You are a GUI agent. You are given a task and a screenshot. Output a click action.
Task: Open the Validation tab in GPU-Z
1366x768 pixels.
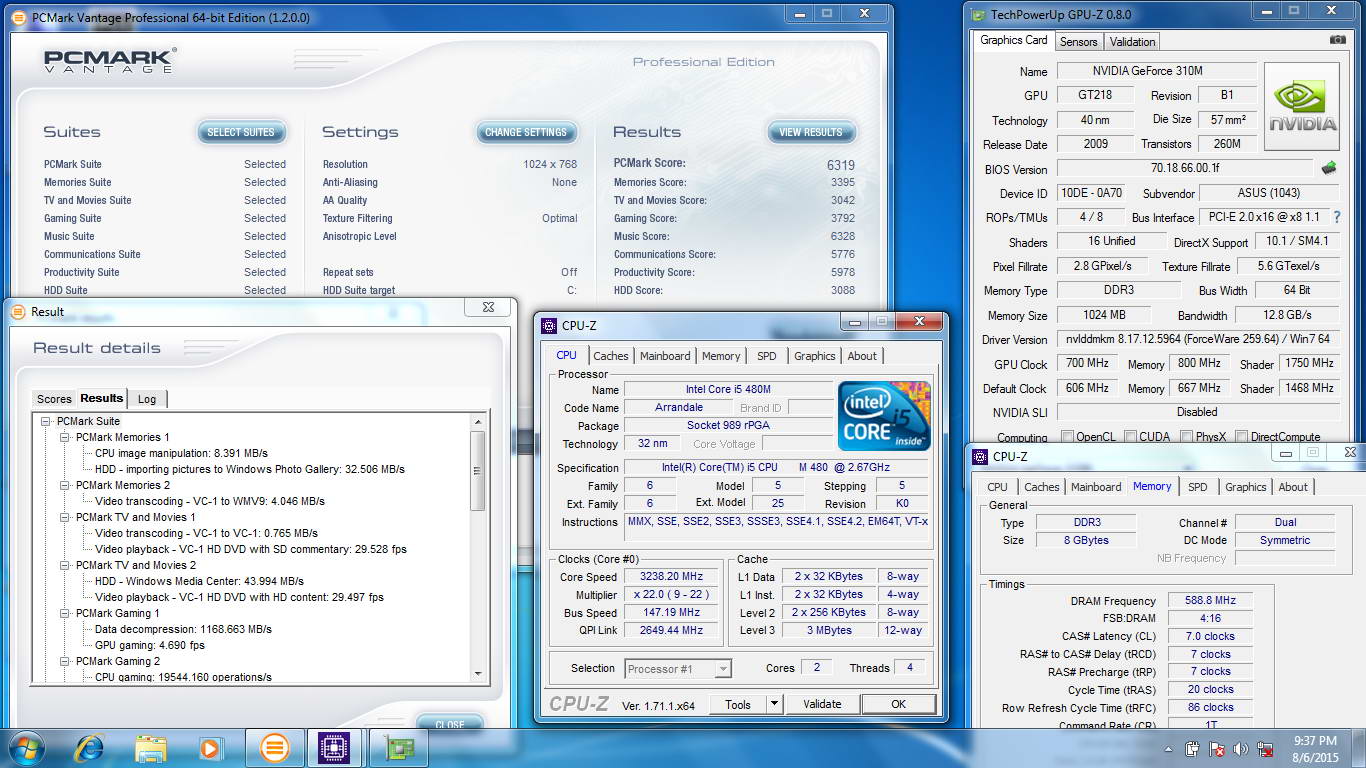[x=1132, y=42]
